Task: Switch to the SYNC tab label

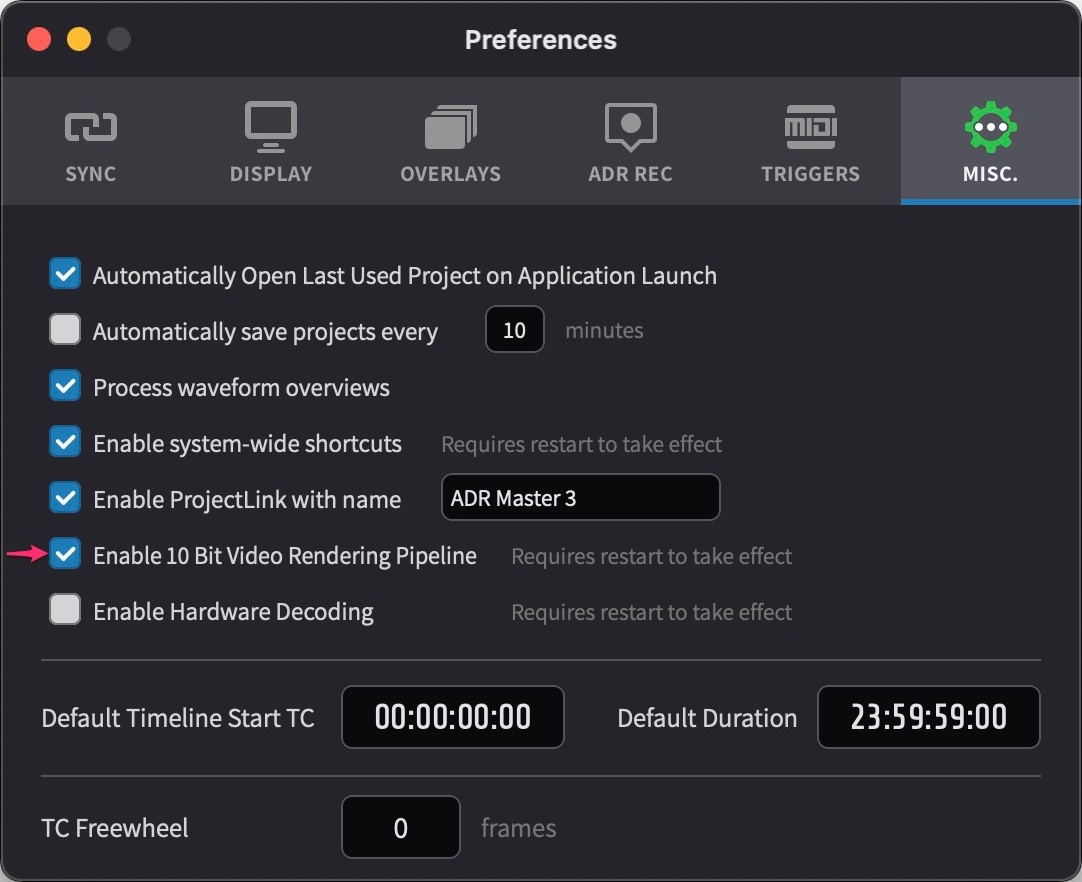Action: [x=90, y=174]
